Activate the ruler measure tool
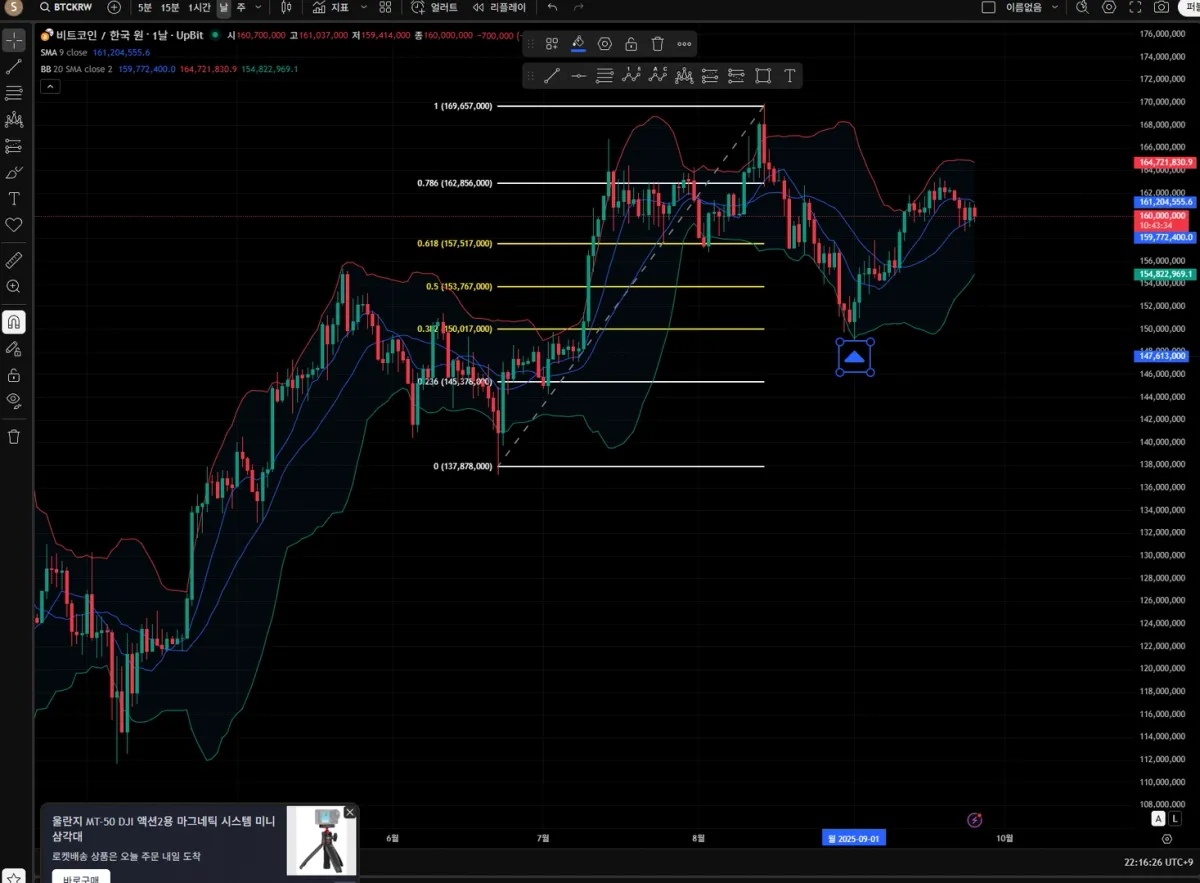 [x=14, y=260]
